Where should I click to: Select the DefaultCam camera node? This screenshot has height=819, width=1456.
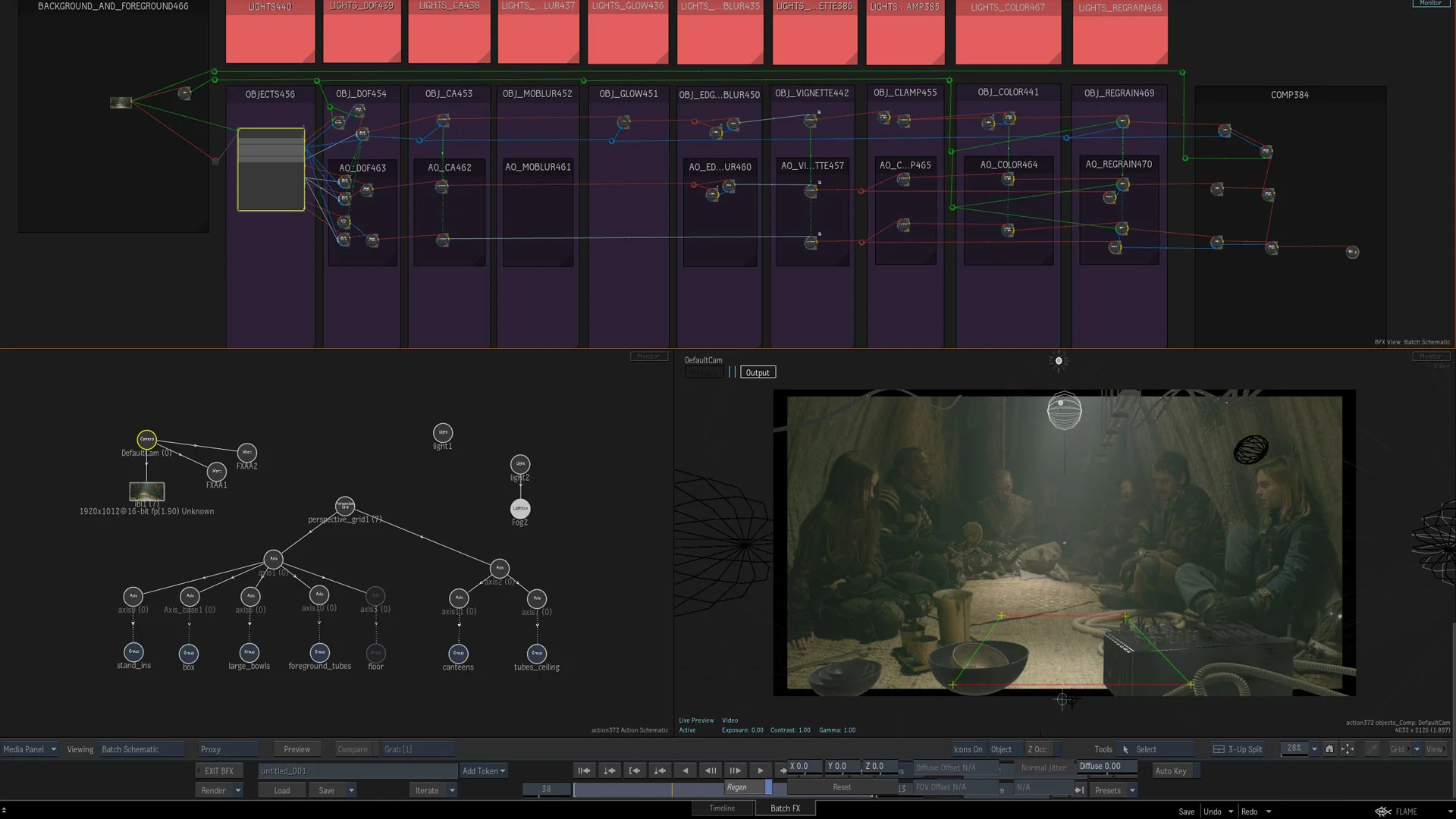click(146, 439)
